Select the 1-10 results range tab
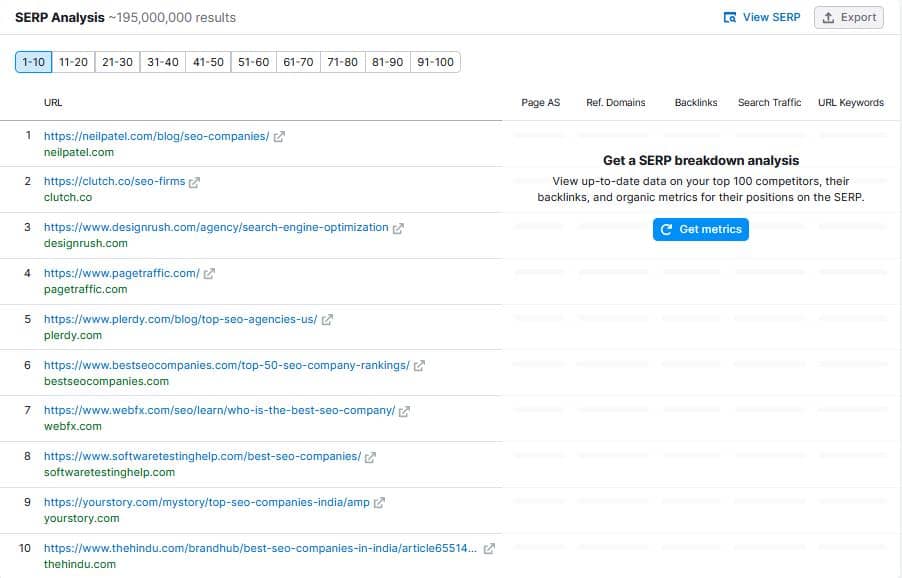The height and width of the screenshot is (578, 902). coord(33,62)
